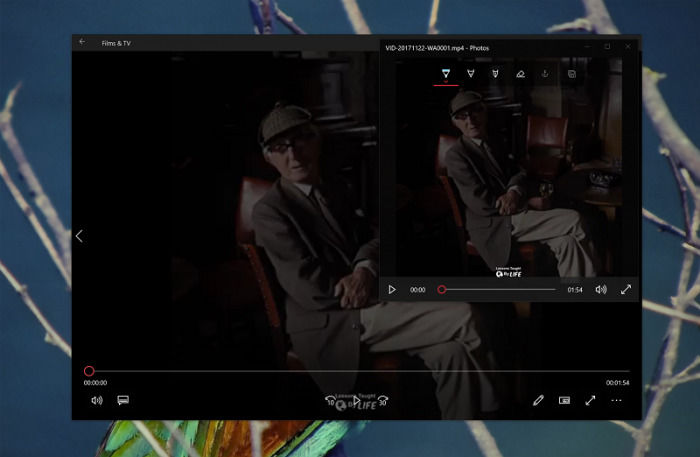
Task: Open subtitles and captions menu
Action: 123,400
